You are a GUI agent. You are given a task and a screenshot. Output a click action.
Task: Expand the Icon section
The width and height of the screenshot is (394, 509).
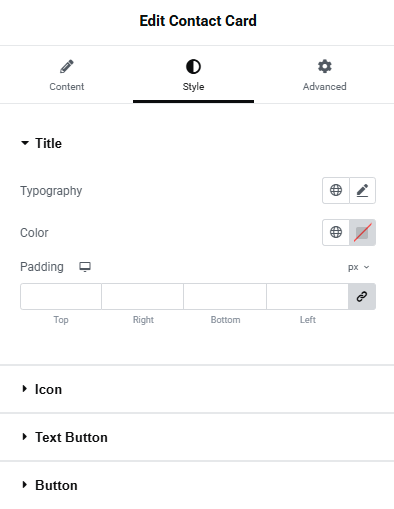pyautogui.click(x=197, y=389)
